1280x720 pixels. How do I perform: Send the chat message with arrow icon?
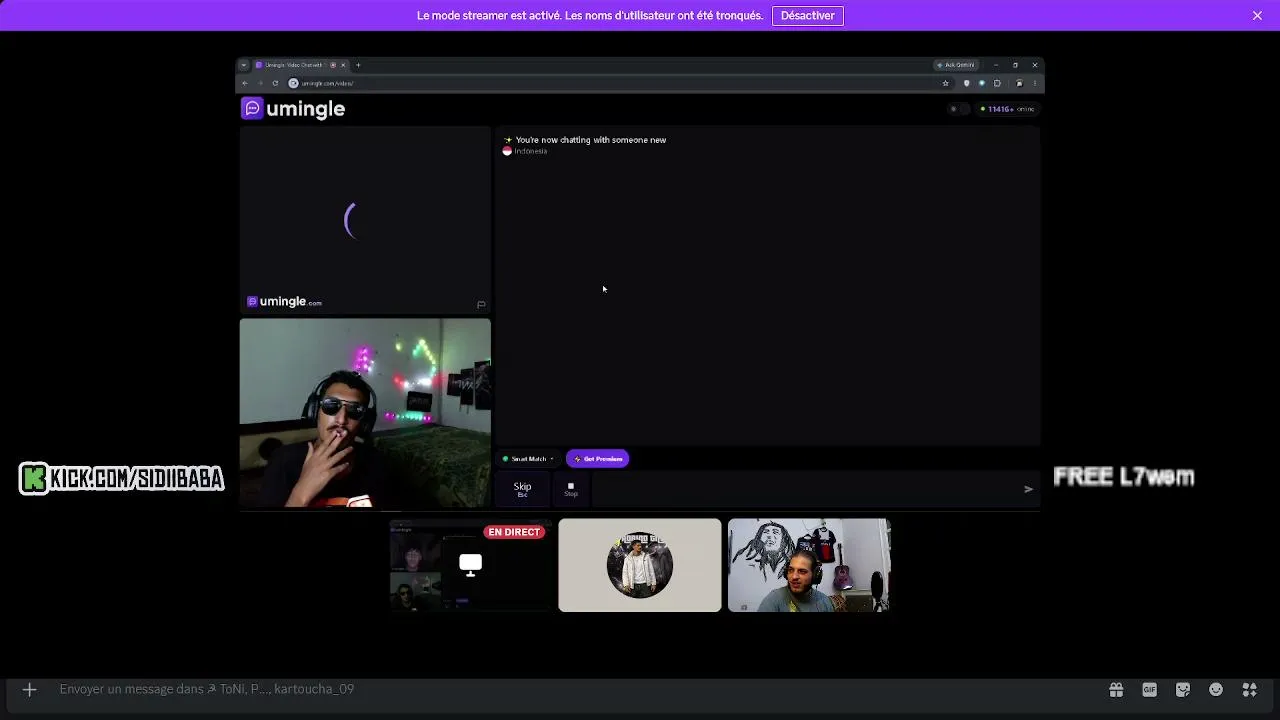click(x=1028, y=489)
